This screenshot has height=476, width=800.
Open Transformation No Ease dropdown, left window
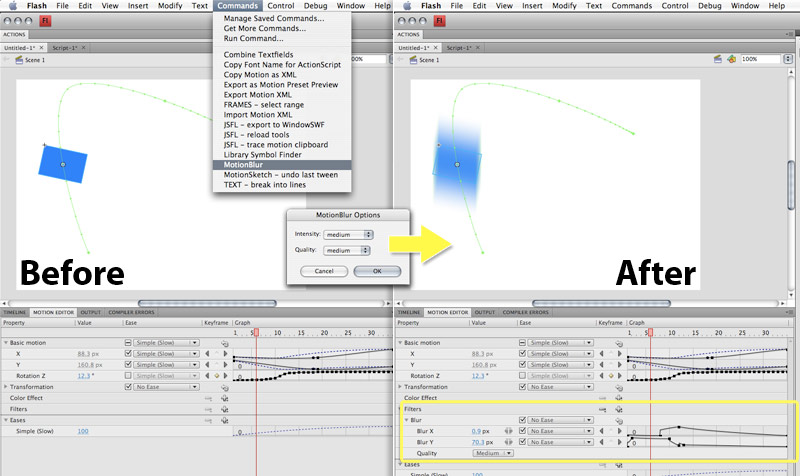[x=166, y=387]
